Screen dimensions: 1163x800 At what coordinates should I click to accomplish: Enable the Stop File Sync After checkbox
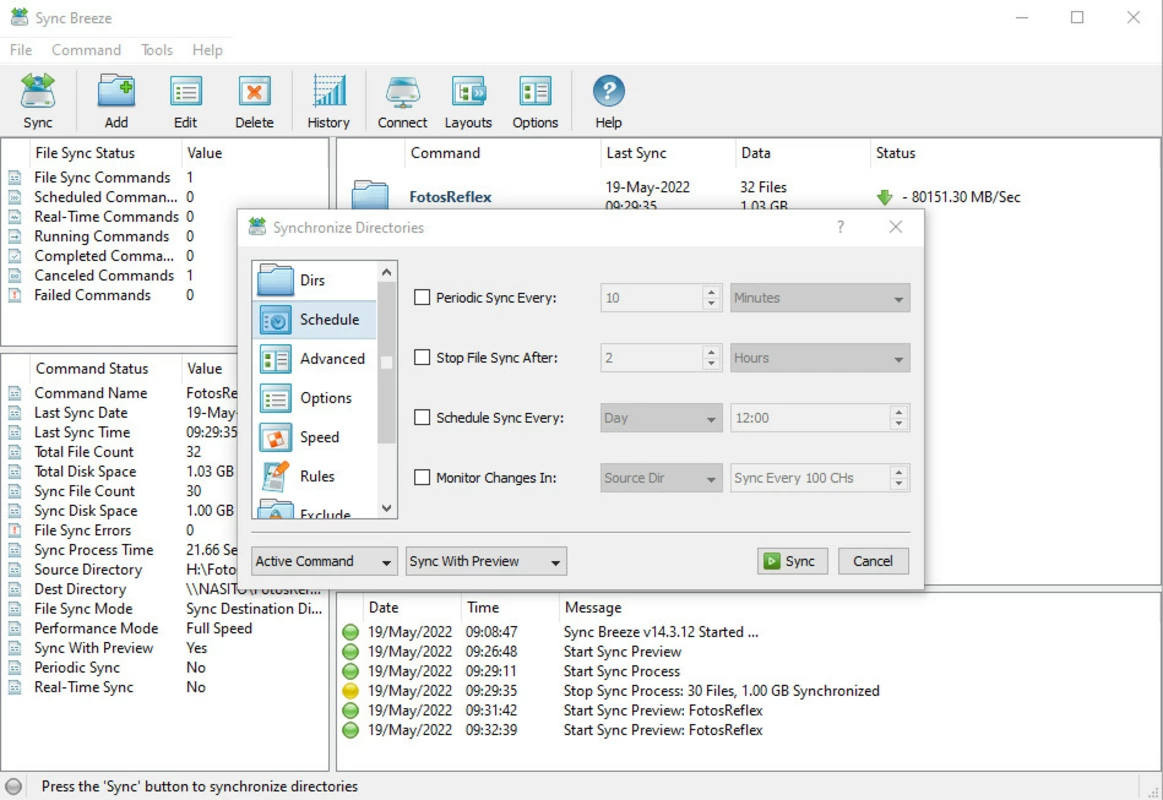(x=422, y=357)
